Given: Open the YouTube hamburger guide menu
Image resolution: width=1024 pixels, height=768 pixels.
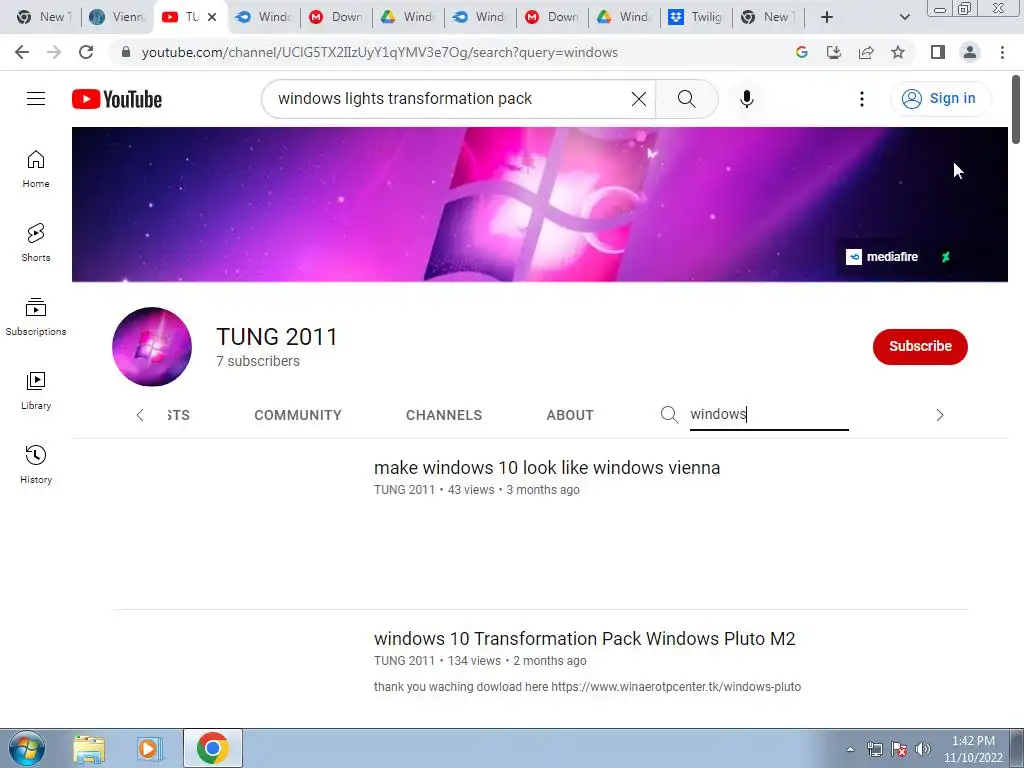Looking at the screenshot, I should 36,99.
